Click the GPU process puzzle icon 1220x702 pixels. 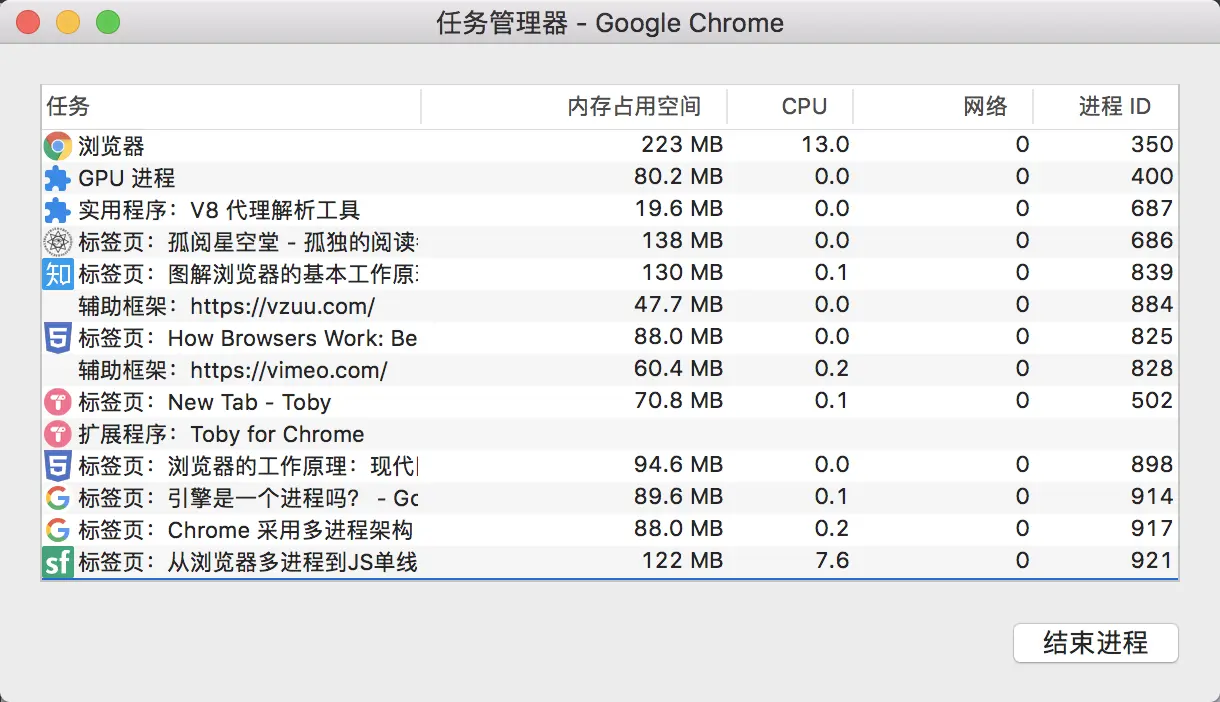58,178
